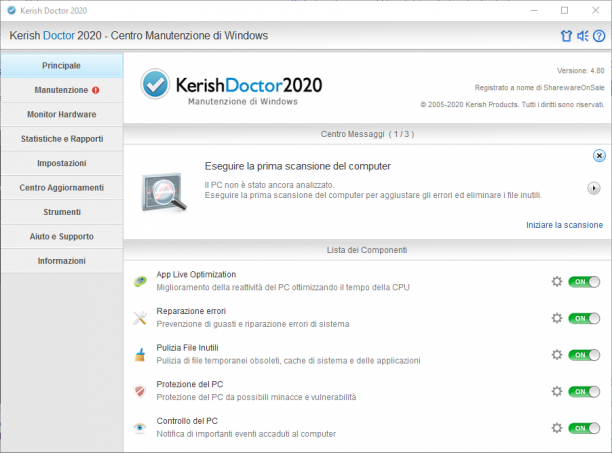Click the App Live Optimization leaf icon

(x=140, y=281)
